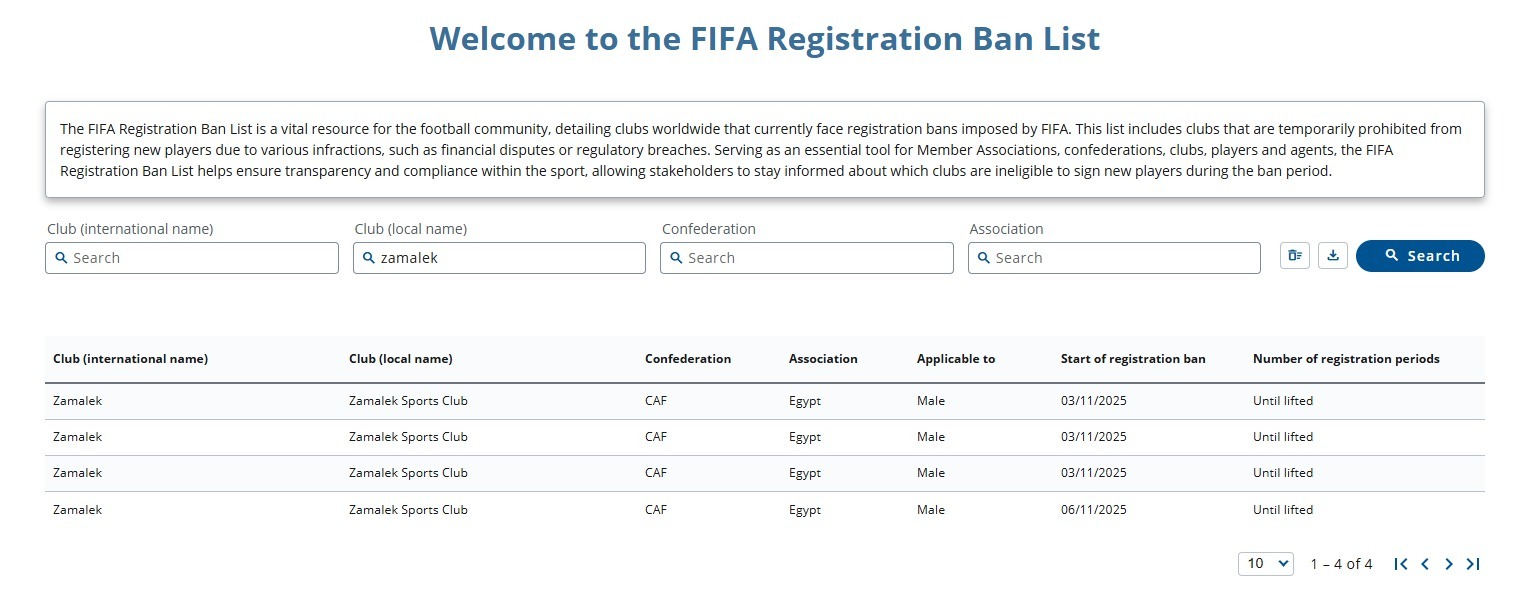This screenshot has width=1515, height=600.
Task: Open the rows-per-page dropdown showing 10
Action: tap(1265, 564)
